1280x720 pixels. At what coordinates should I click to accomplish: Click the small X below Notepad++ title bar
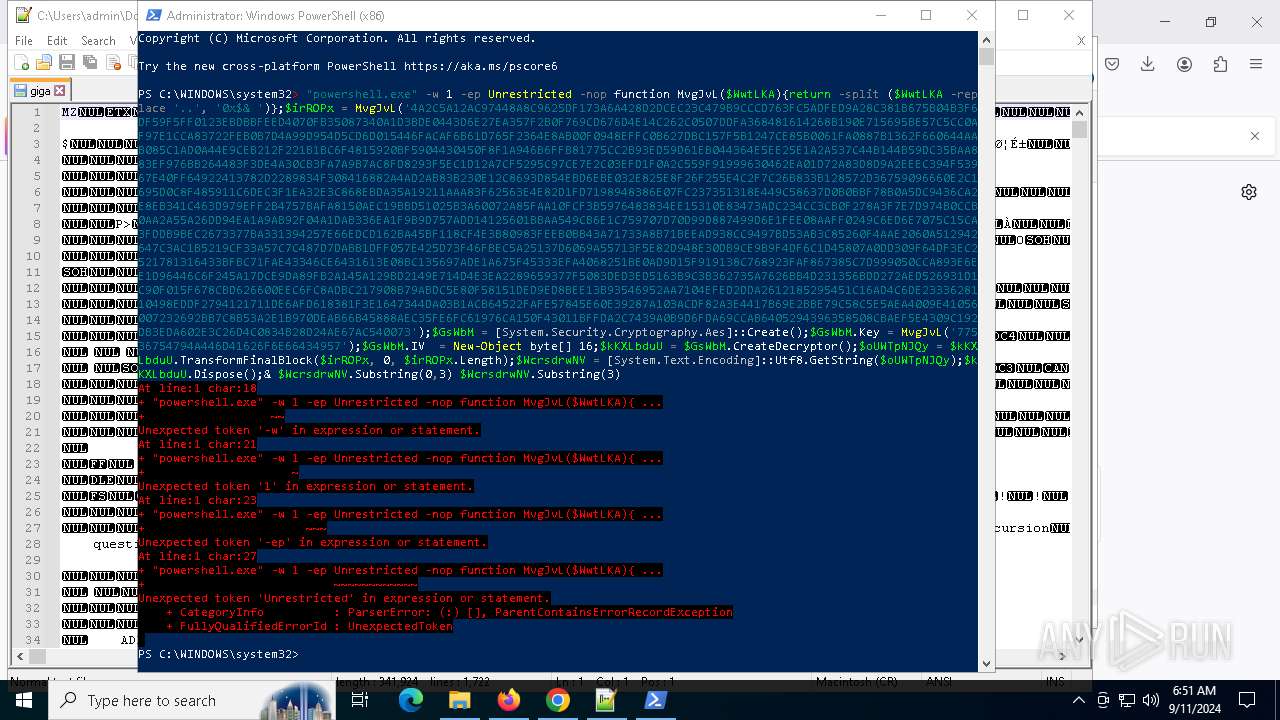point(1081,41)
